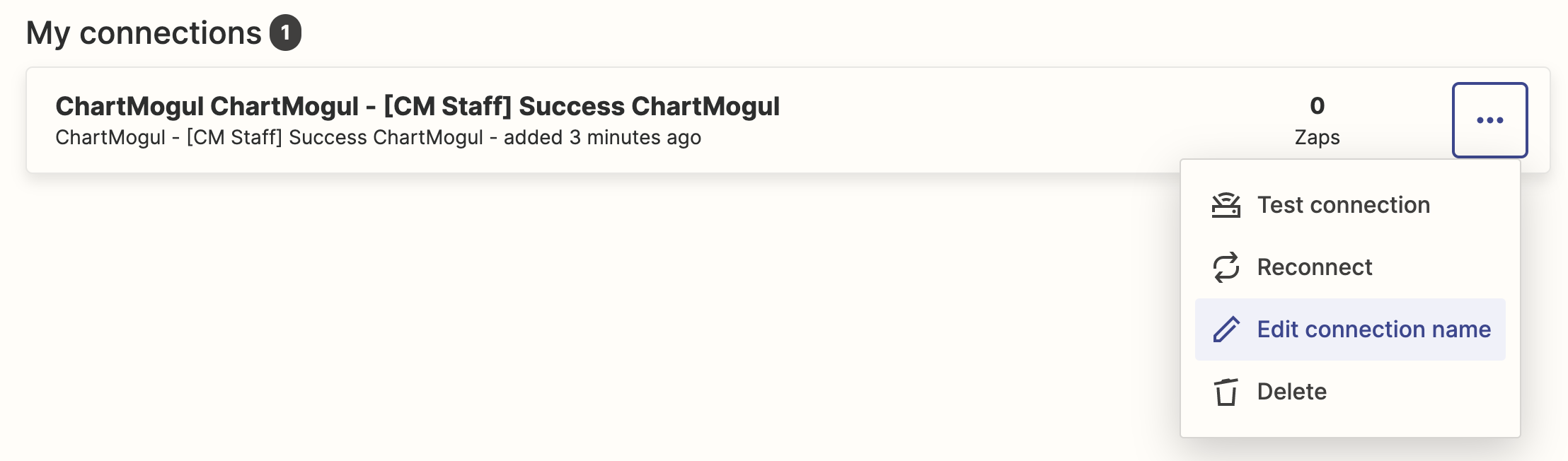Click the connection subtitle description line
This screenshot has height=461, width=1568.
378,137
